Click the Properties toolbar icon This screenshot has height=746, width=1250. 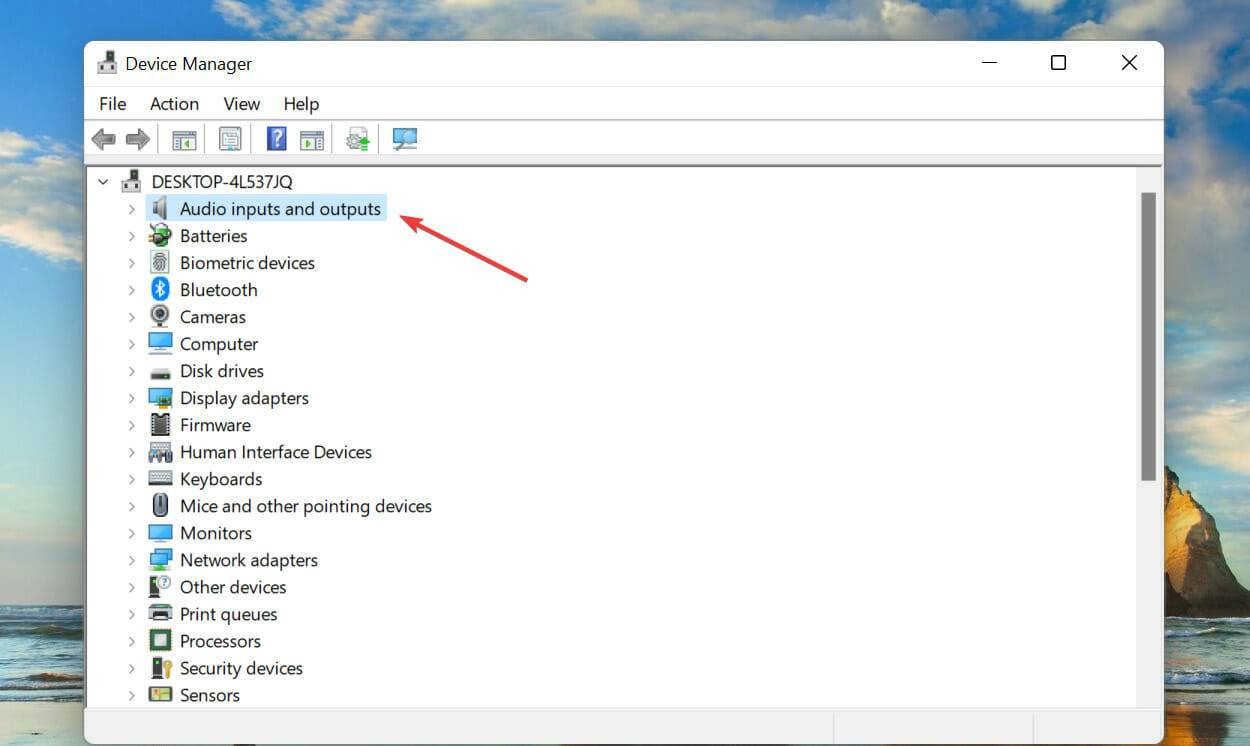coord(230,139)
